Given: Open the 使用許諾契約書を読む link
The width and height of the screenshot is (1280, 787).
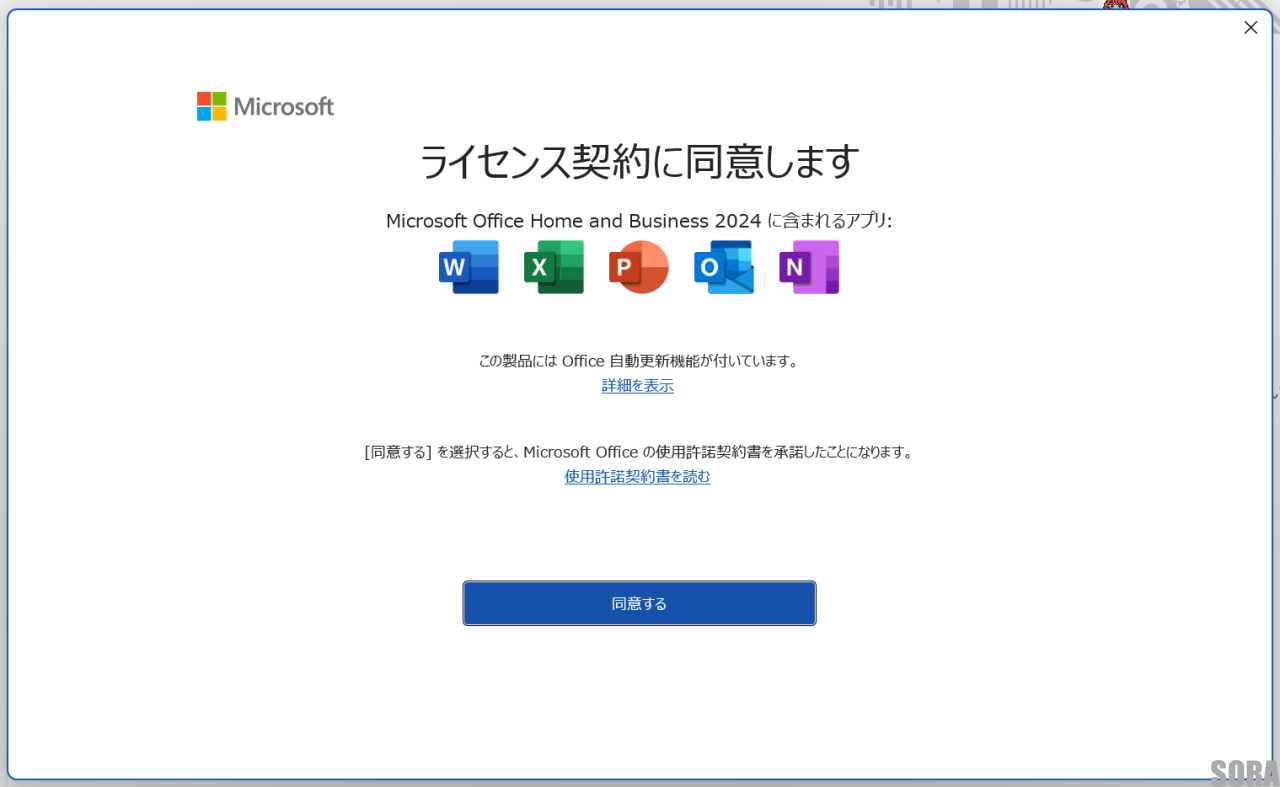Looking at the screenshot, I should tap(637, 477).
